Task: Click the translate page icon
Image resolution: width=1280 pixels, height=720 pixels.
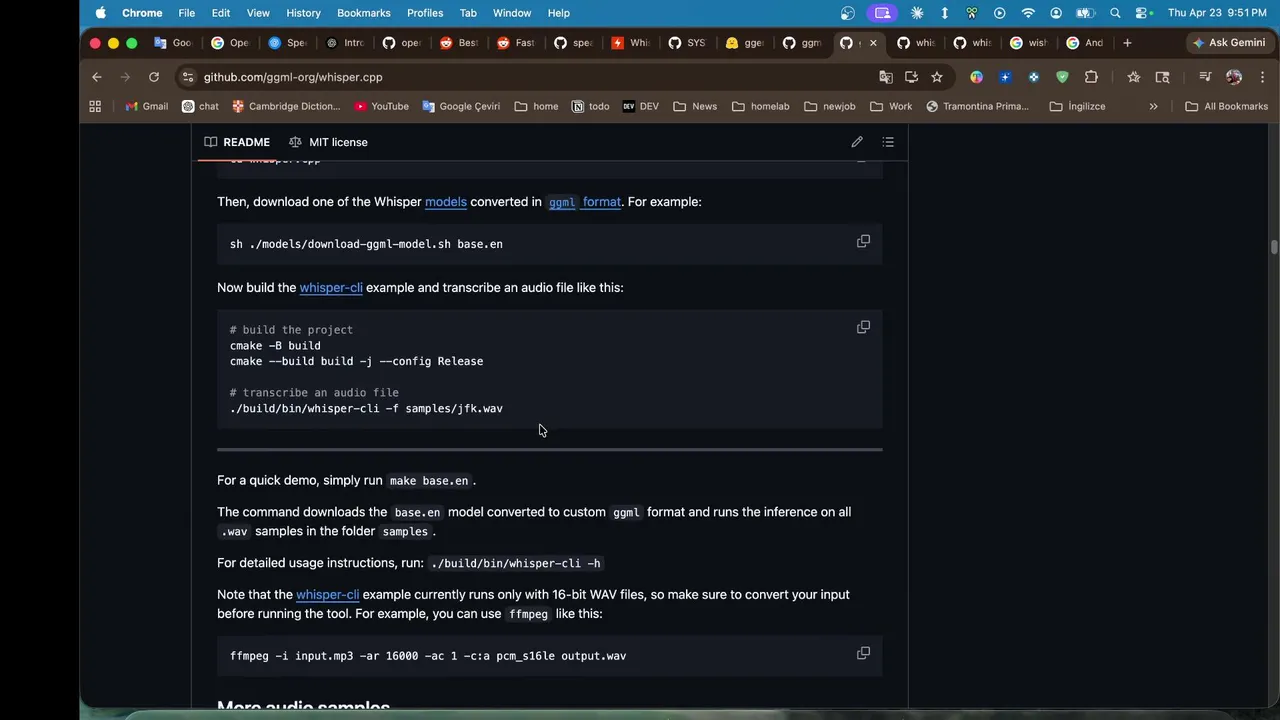Action: click(886, 77)
